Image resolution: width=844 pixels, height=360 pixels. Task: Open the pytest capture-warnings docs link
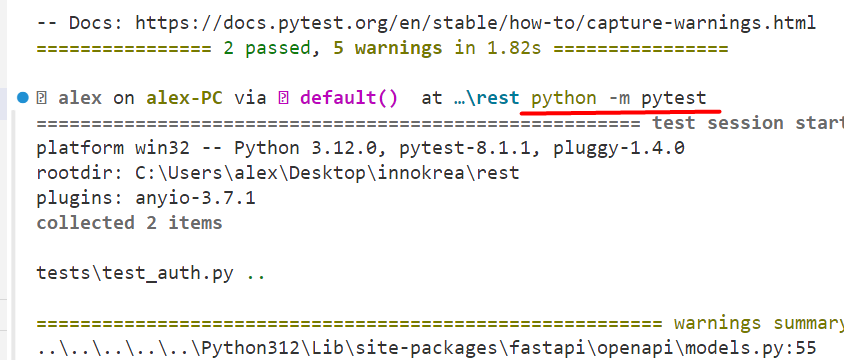(475, 23)
